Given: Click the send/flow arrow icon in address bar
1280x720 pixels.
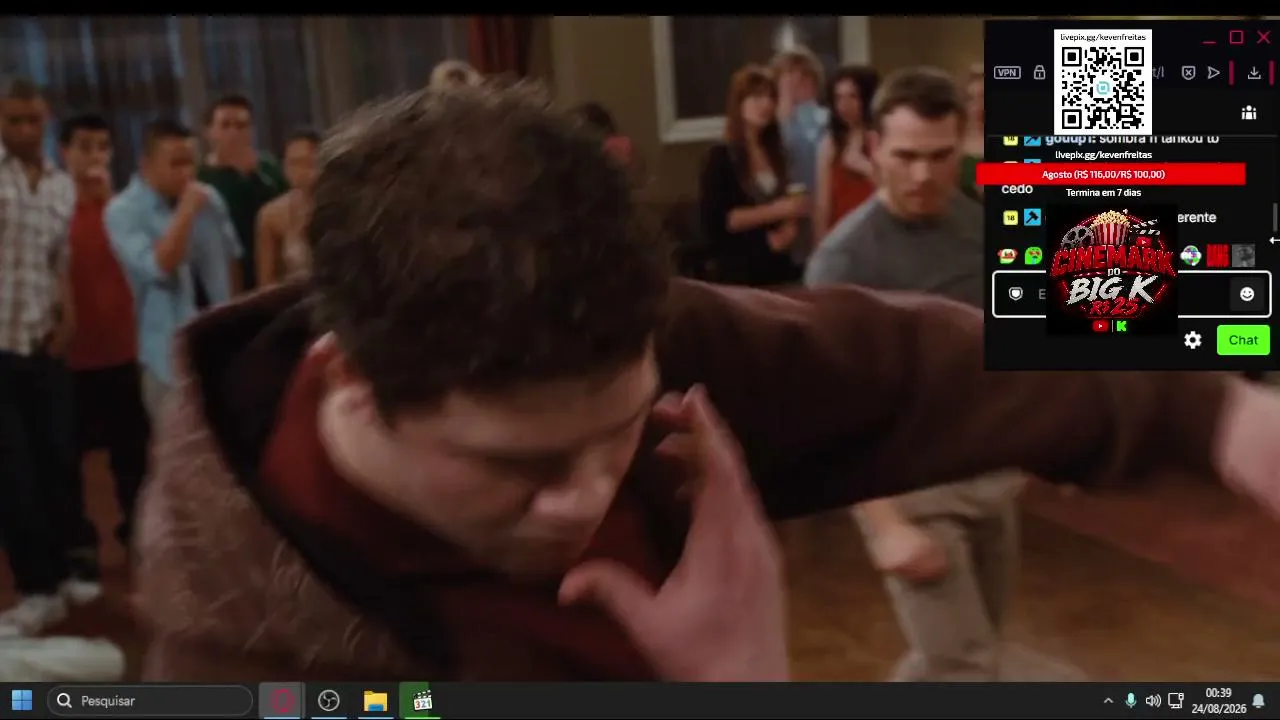Looking at the screenshot, I should [x=1214, y=72].
